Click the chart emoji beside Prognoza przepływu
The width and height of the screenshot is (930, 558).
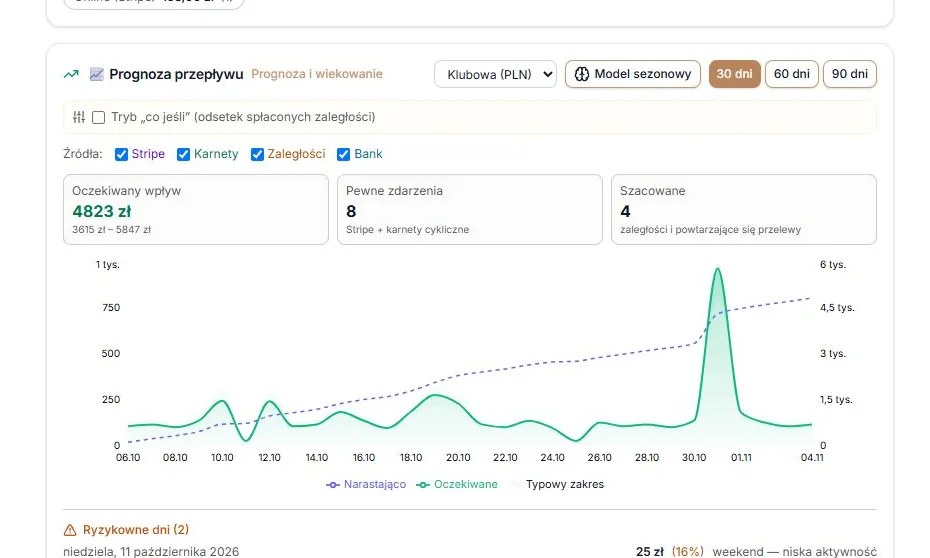click(97, 74)
